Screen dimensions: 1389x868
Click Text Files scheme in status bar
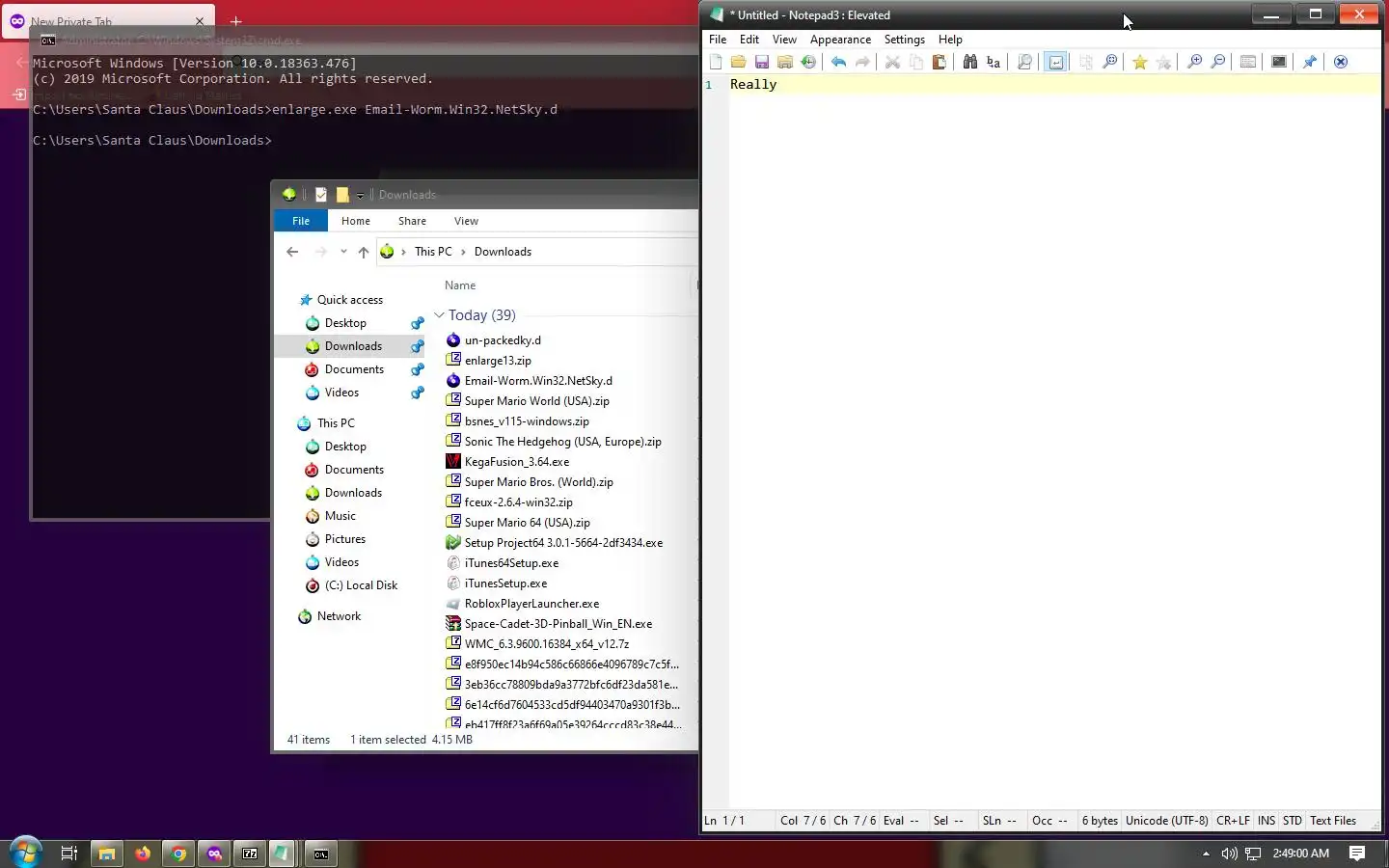click(1333, 821)
